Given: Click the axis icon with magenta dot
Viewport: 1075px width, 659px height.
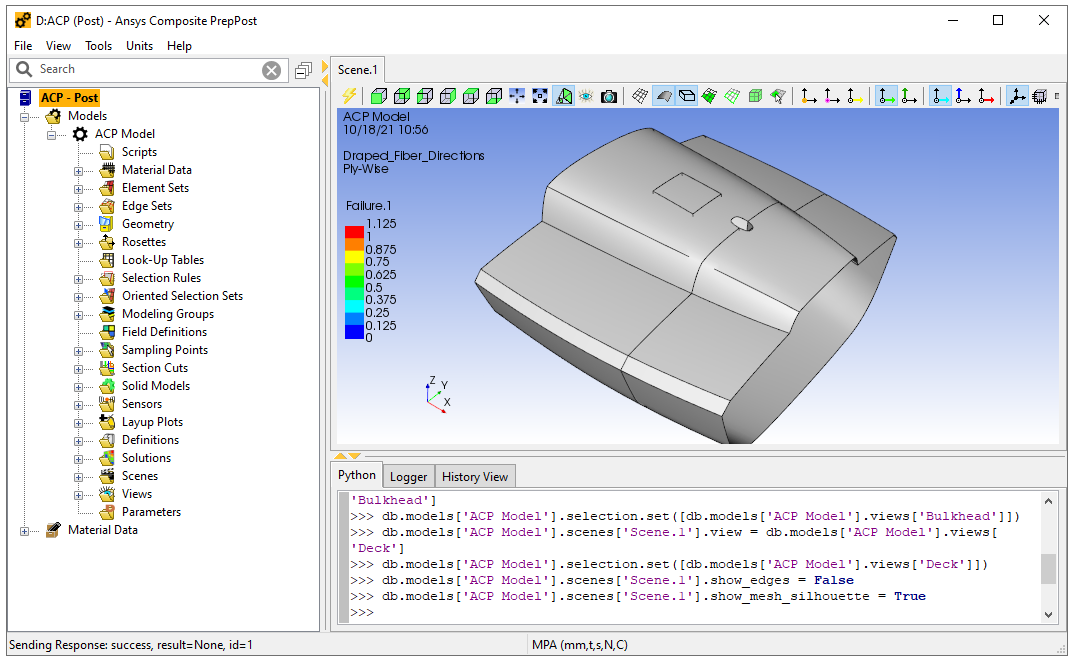Looking at the screenshot, I should [832, 96].
